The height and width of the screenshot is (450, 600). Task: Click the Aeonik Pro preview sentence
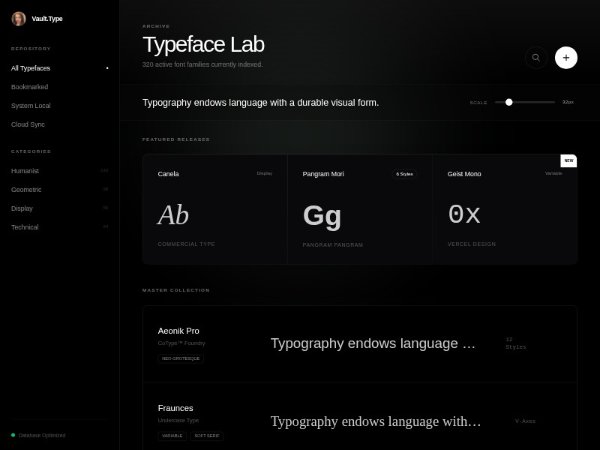(373, 344)
